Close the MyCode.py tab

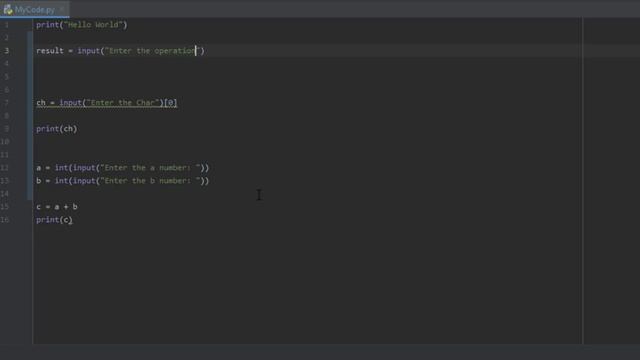point(62,9)
